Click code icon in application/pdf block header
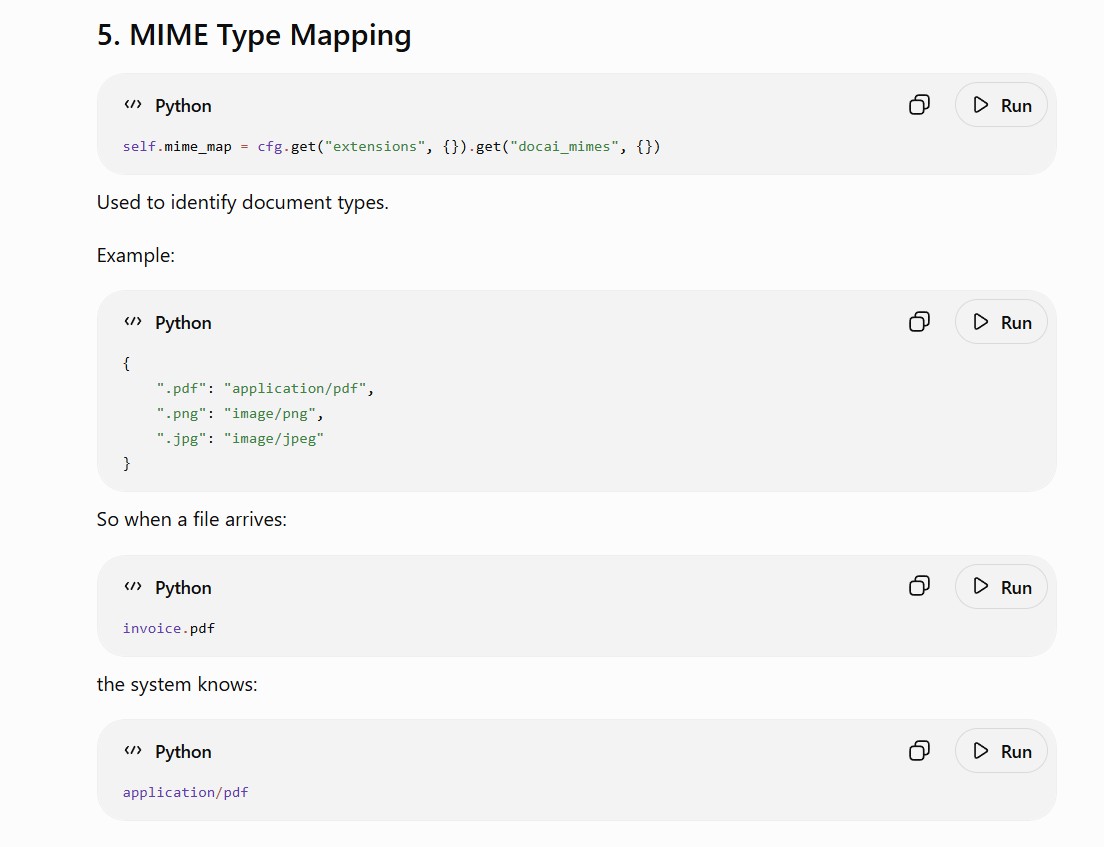1104x847 pixels. coord(132,751)
